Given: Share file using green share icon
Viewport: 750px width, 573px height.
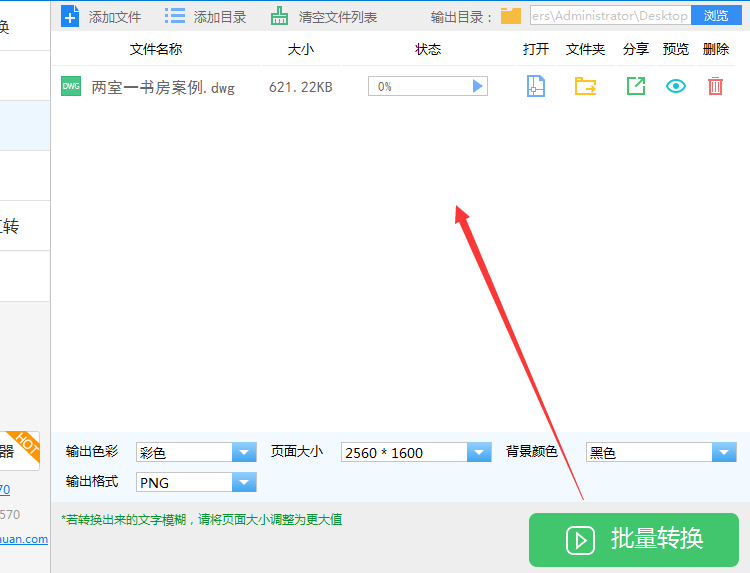Looking at the screenshot, I should [636, 86].
